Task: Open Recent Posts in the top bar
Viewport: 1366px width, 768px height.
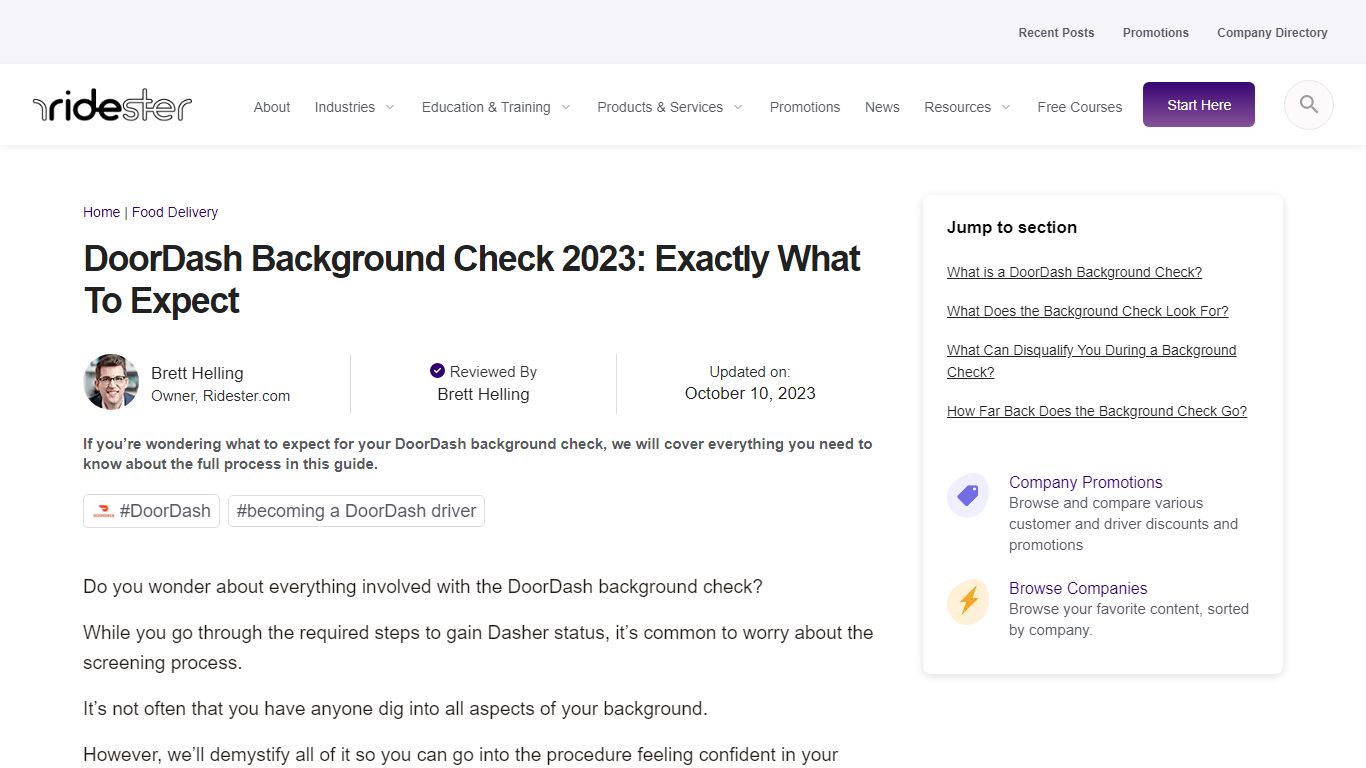Action: (x=1056, y=33)
